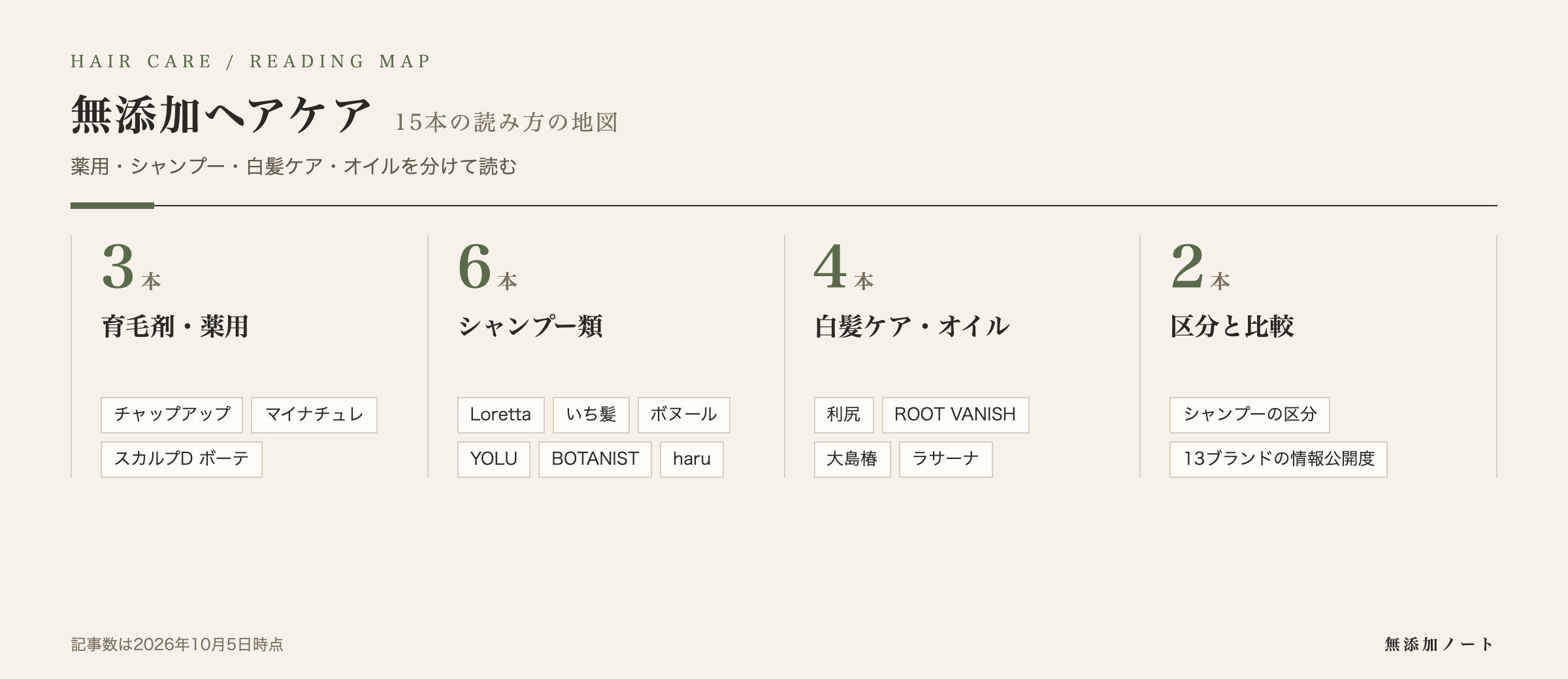Click the チャップアップ tag
This screenshot has height=679, width=1568.
coord(172,415)
